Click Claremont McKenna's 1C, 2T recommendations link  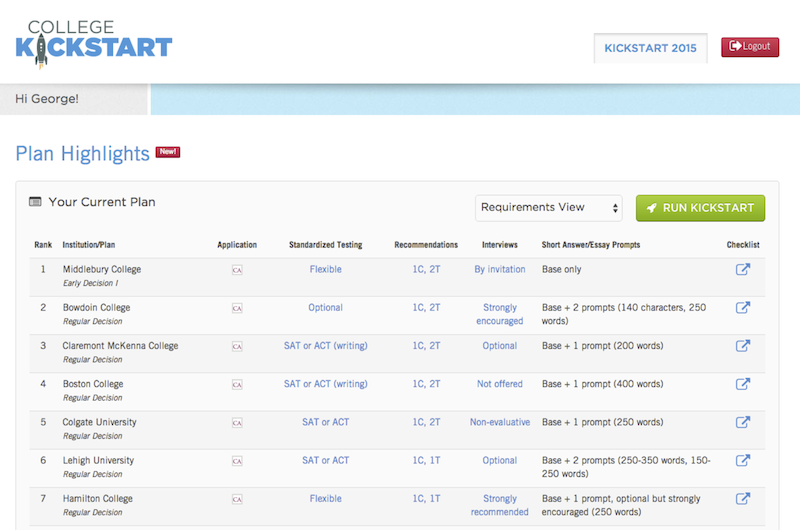point(427,346)
